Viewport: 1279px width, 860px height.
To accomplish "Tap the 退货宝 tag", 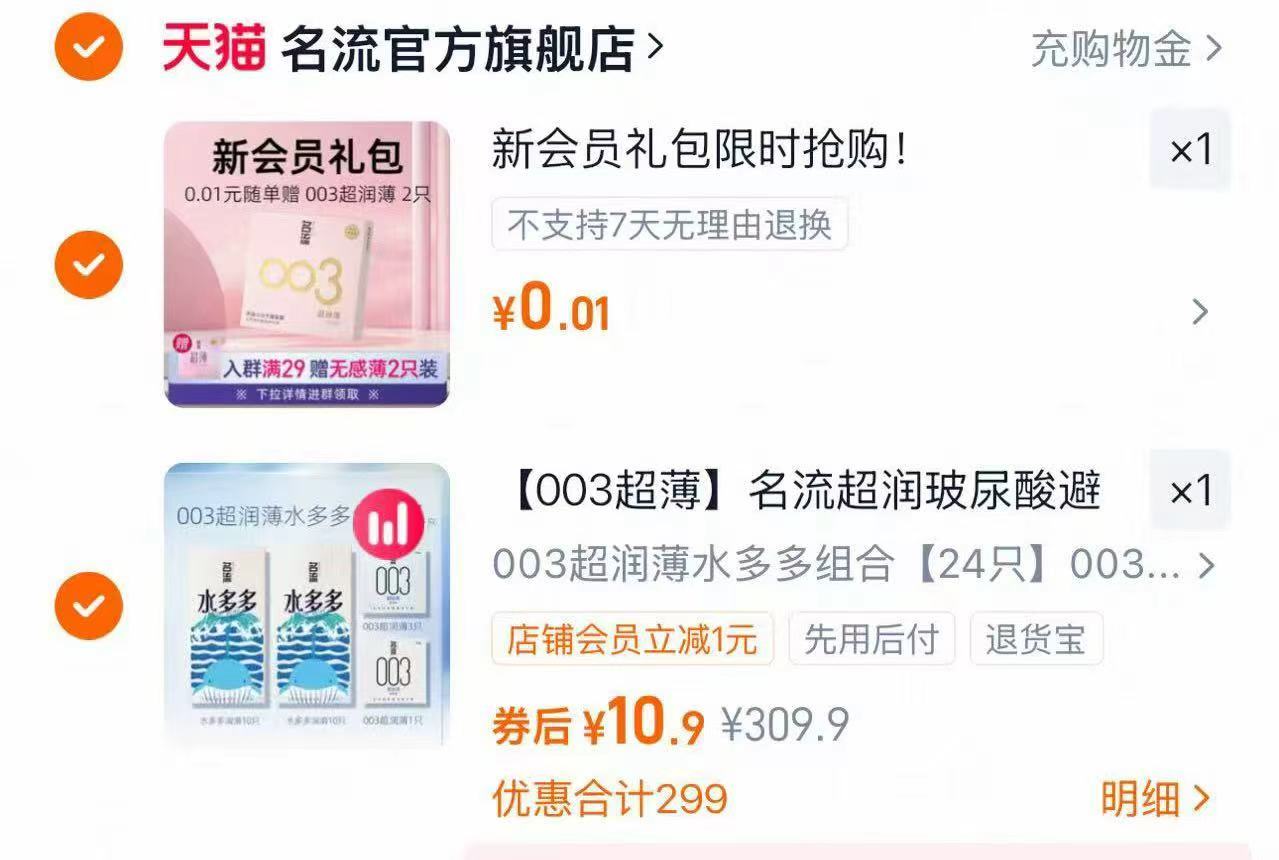I will [x=1036, y=639].
